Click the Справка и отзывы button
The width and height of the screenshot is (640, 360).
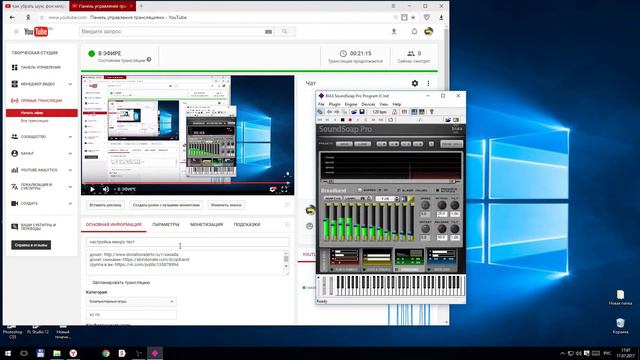point(31,245)
